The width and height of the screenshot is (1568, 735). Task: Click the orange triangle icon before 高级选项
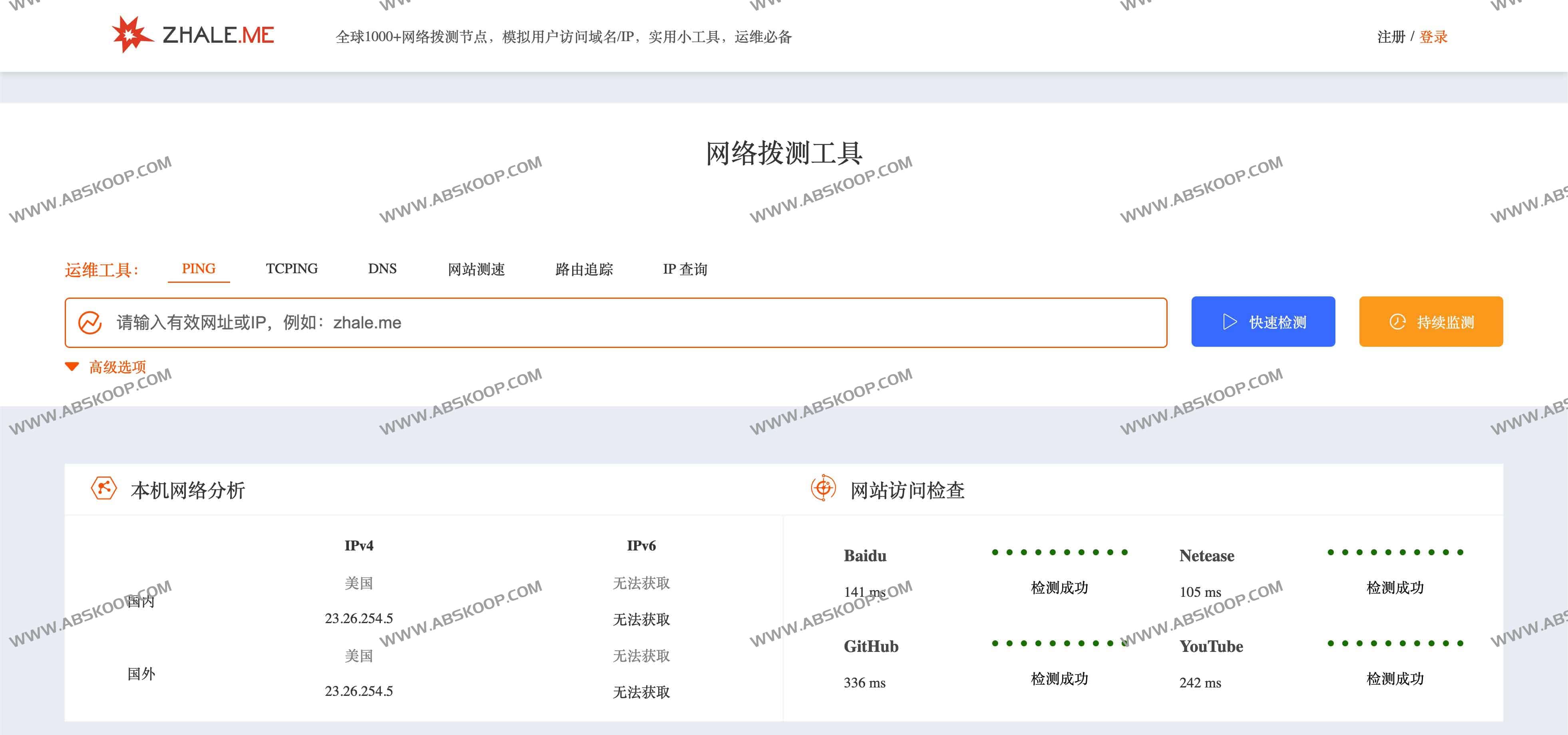(72, 366)
